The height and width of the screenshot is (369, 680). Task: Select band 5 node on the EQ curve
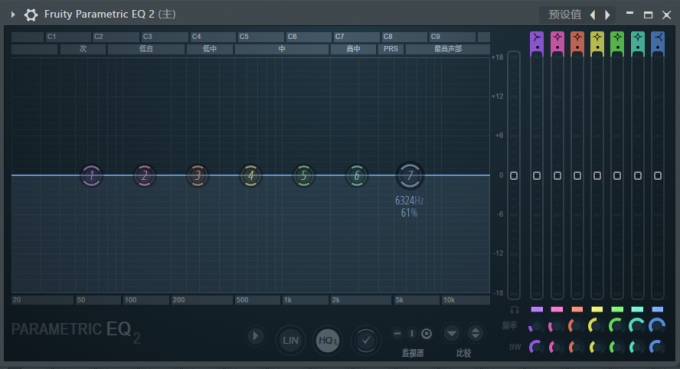304,176
